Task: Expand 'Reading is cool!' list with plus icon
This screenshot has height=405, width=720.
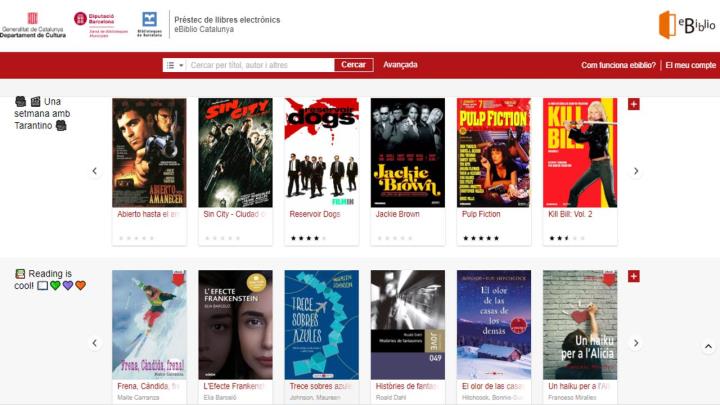Action: point(634,276)
